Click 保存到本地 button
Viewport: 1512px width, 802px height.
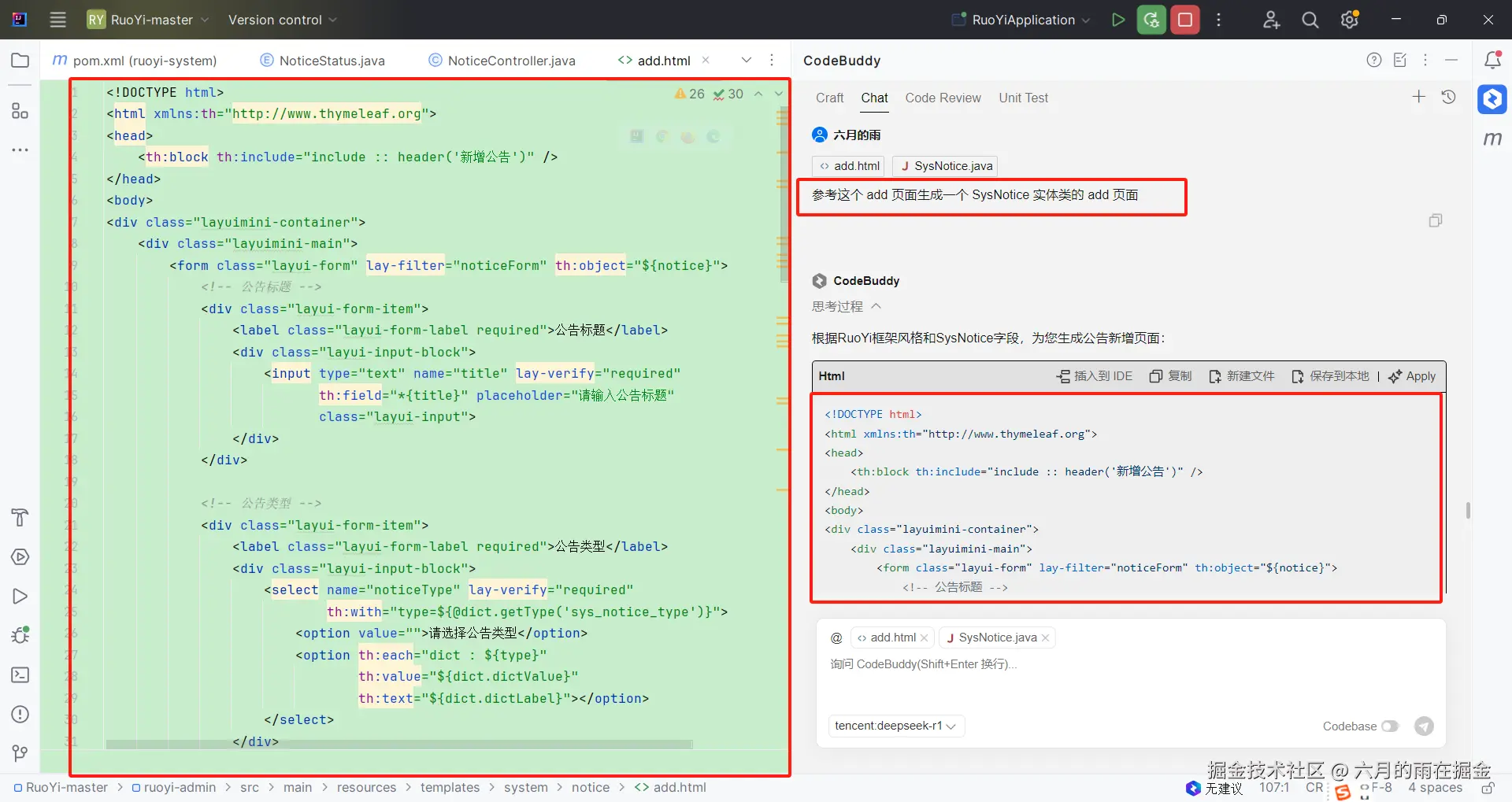1330,376
